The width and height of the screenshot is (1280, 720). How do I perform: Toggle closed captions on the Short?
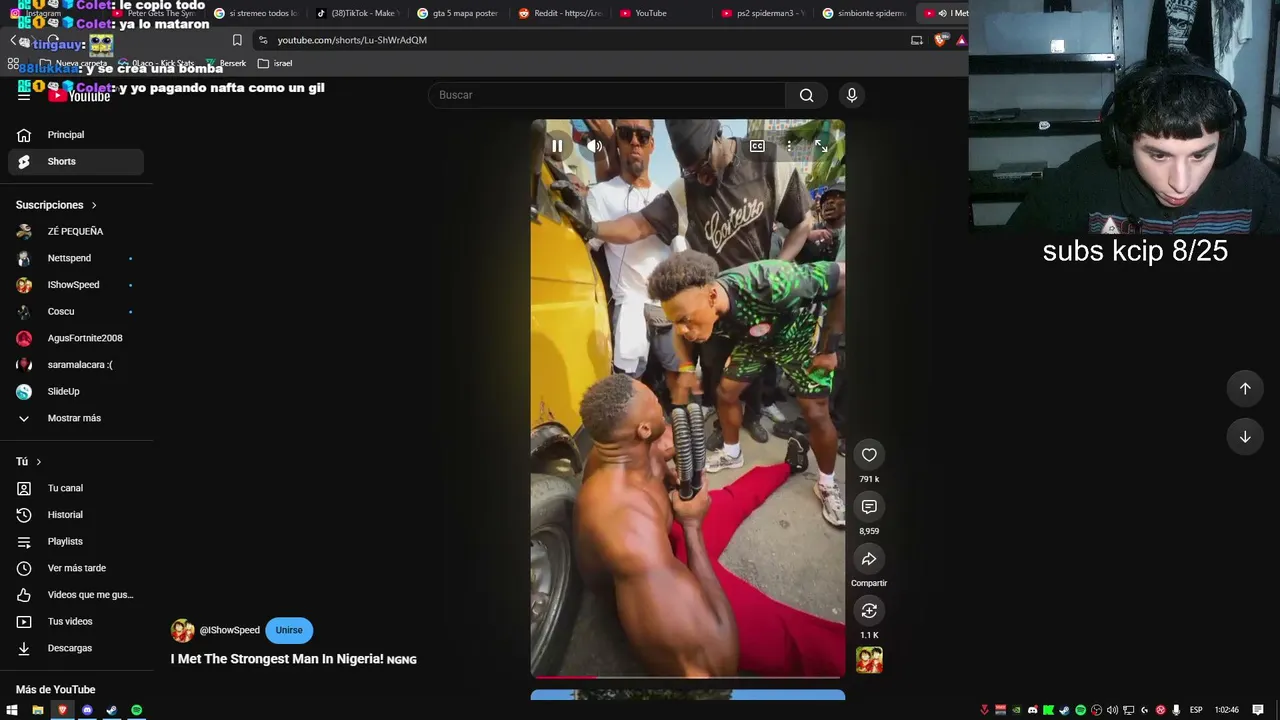pyautogui.click(x=757, y=146)
